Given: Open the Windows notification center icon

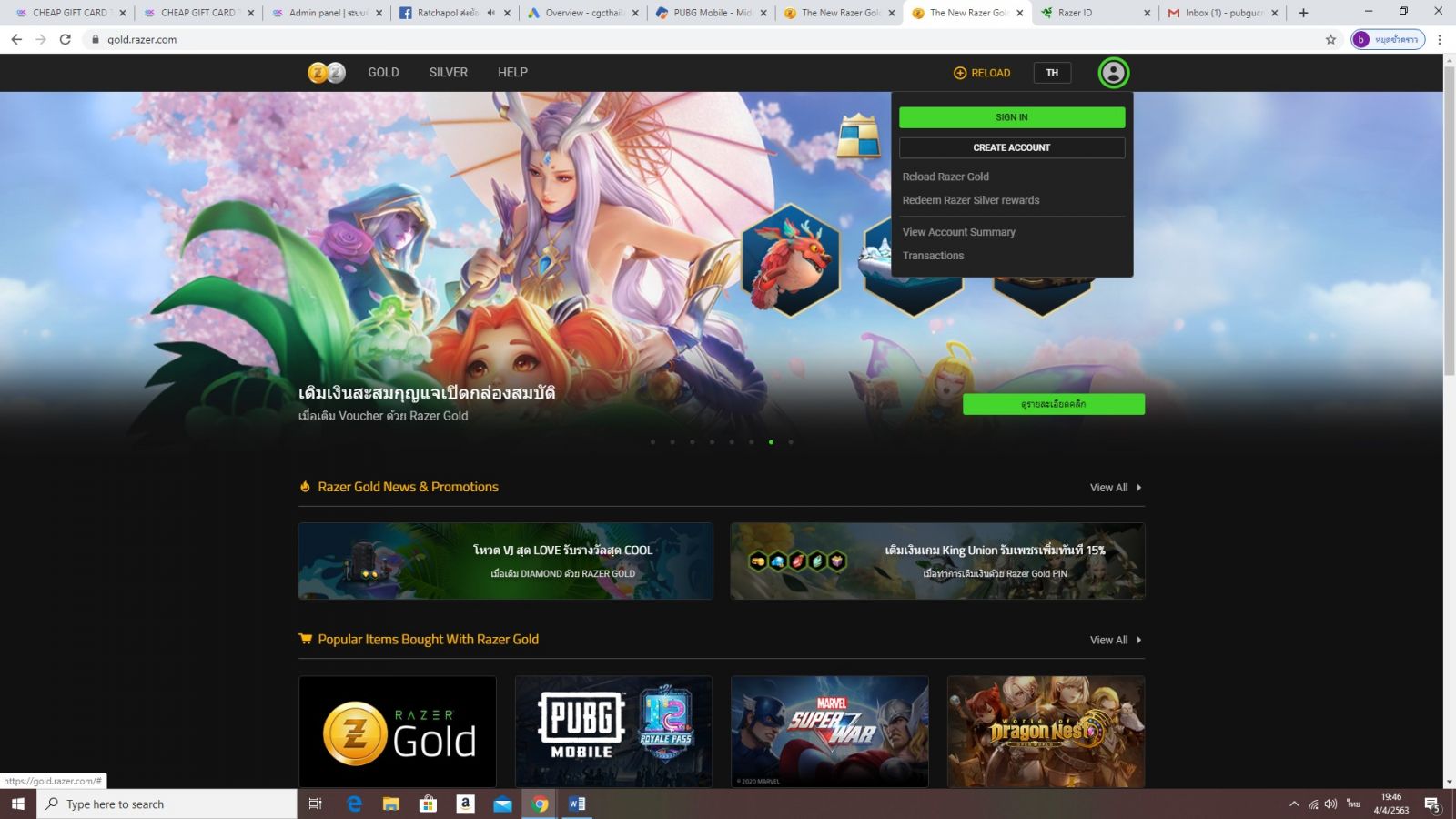Looking at the screenshot, I should tap(1432, 804).
